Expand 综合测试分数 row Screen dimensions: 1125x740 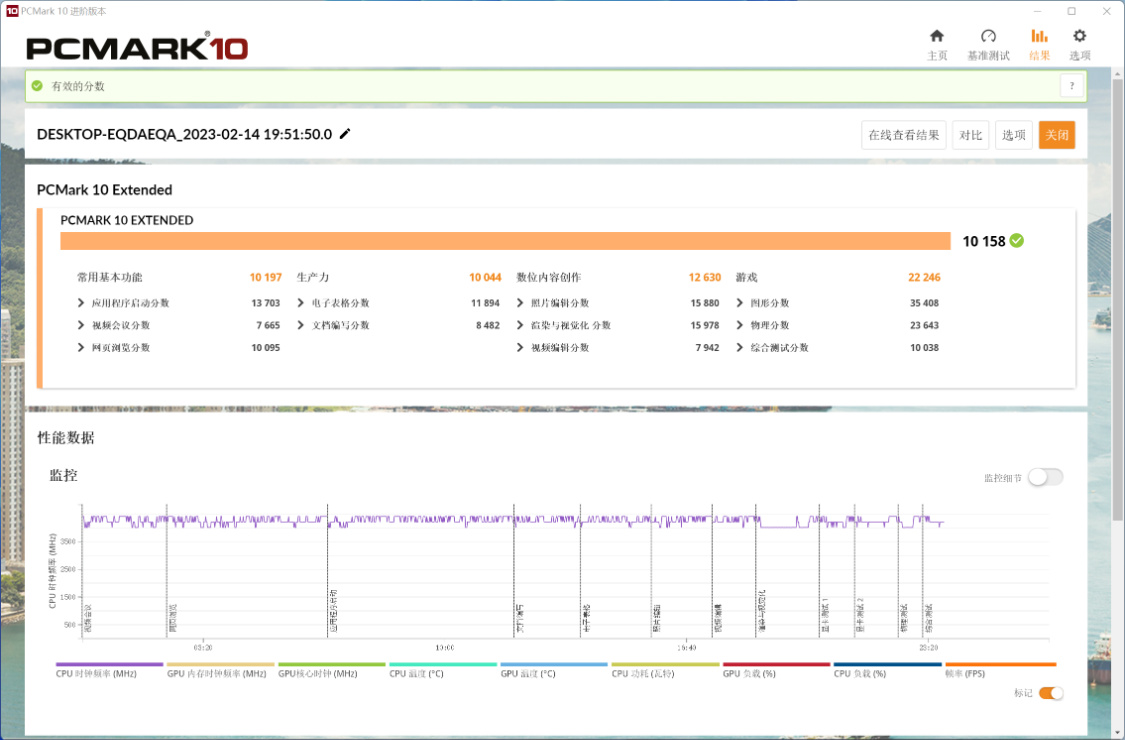point(740,347)
